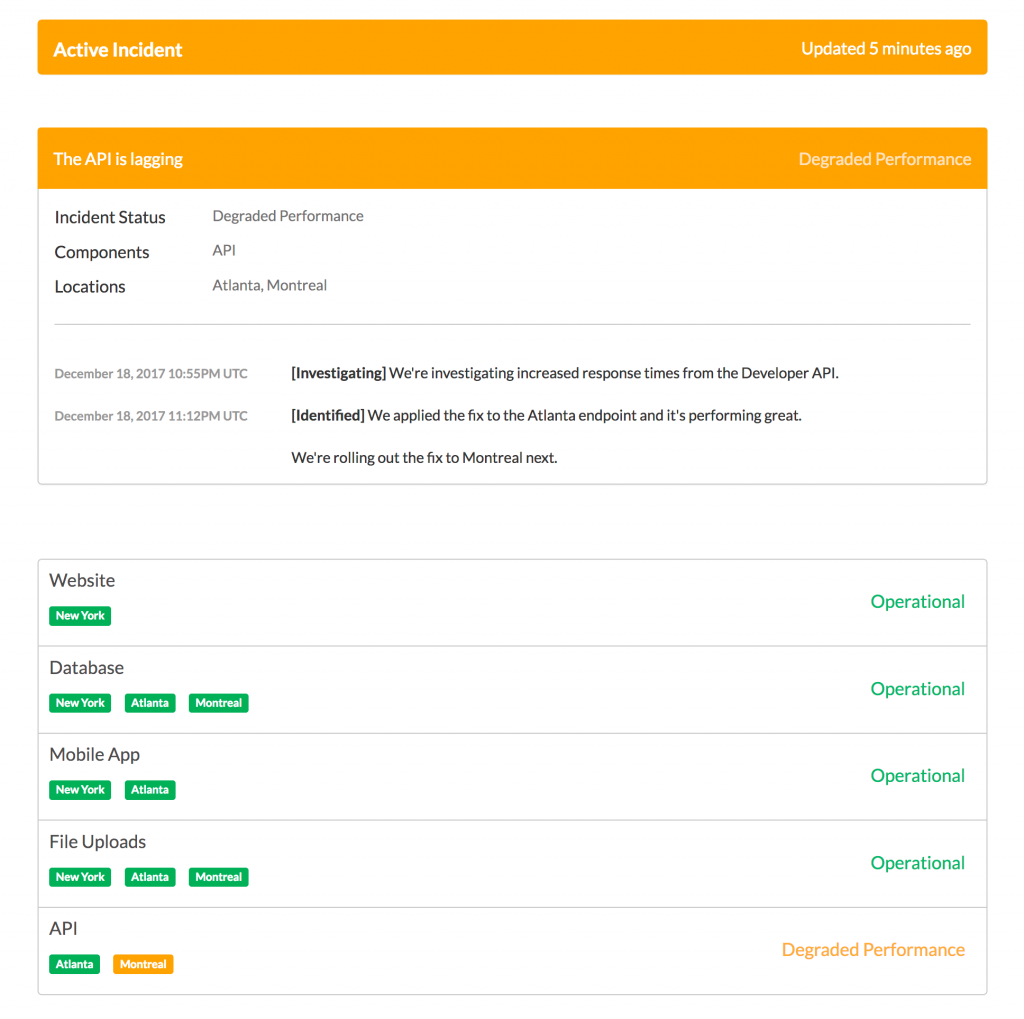This screenshot has height=1019, width=1024.
Task: Click the incident title The API is lagging
Action: [118, 158]
